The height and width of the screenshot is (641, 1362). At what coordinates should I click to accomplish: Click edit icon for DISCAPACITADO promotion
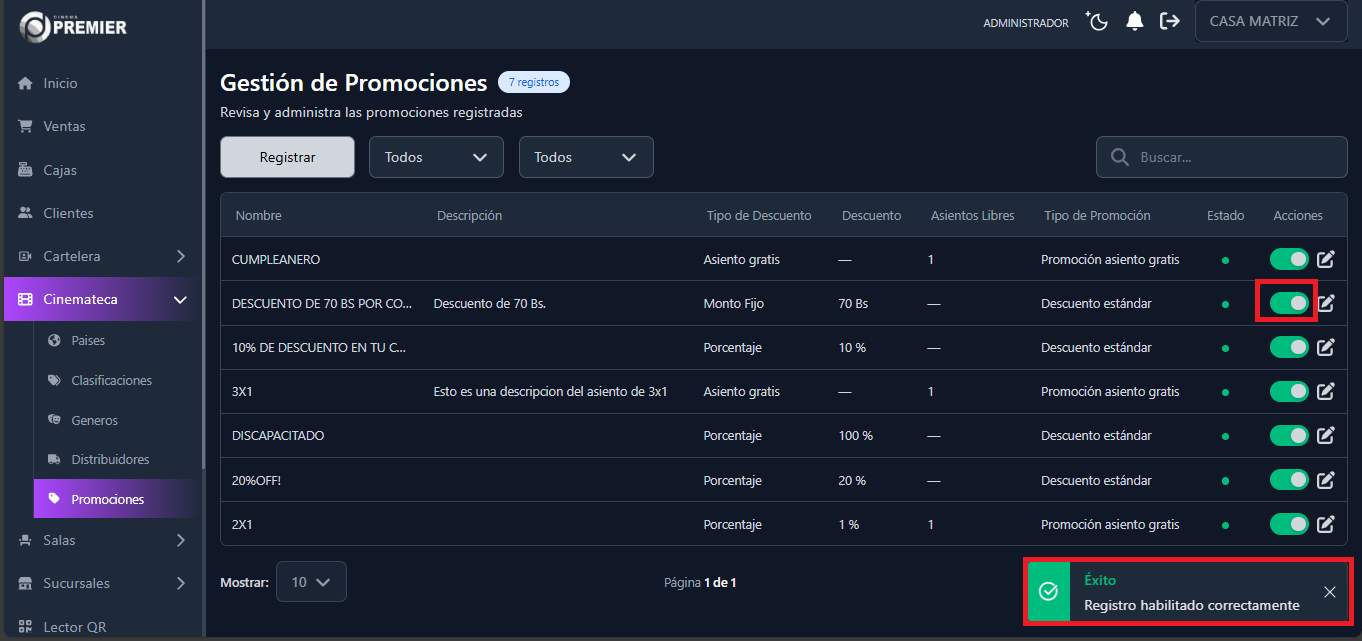(x=1326, y=436)
